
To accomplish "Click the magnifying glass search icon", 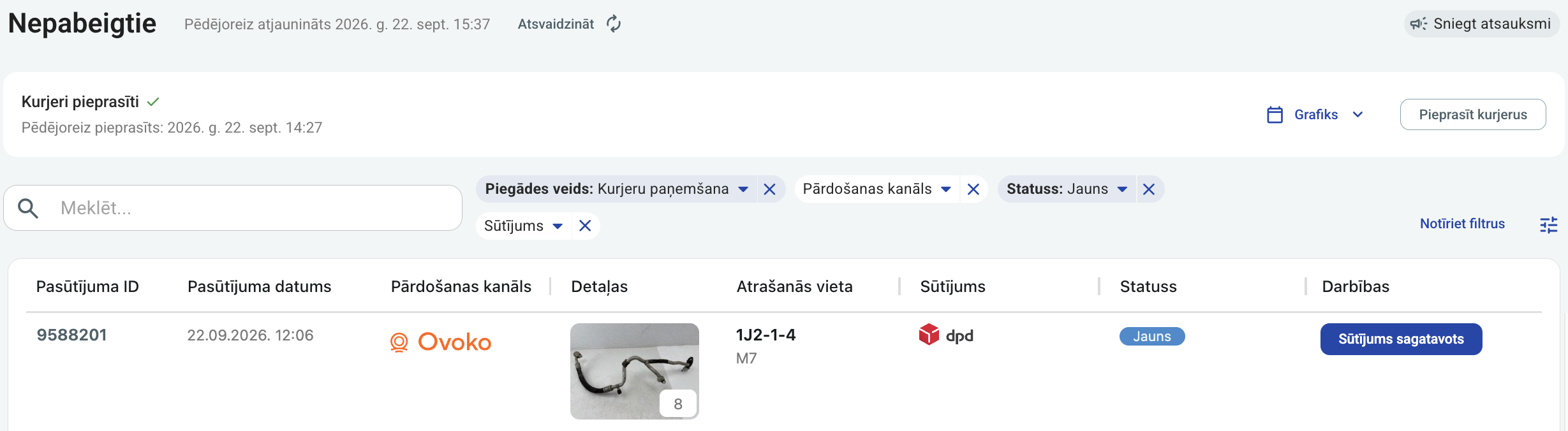I will (28, 208).
